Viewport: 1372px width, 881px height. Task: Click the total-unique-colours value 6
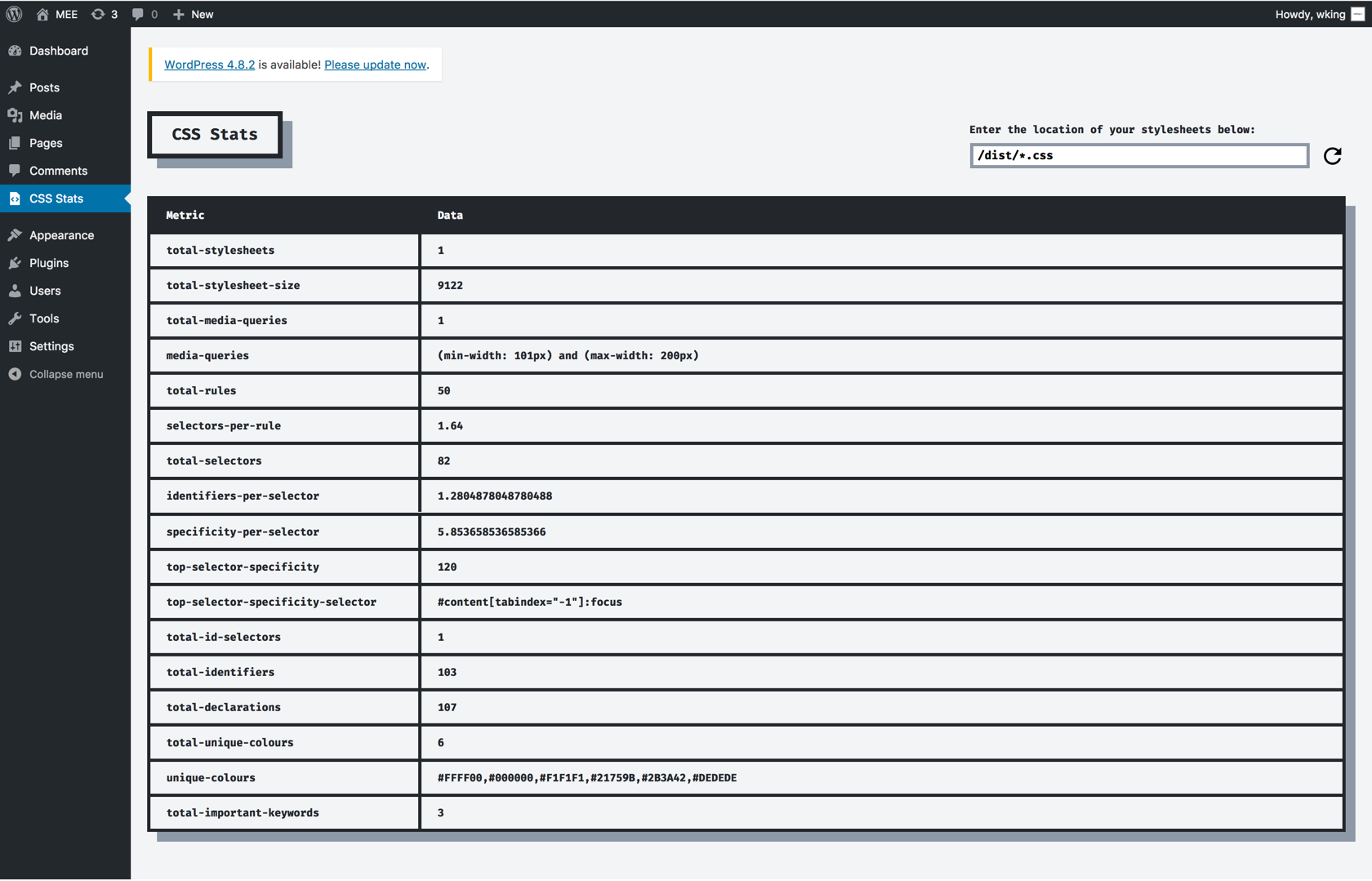pos(441,742)
